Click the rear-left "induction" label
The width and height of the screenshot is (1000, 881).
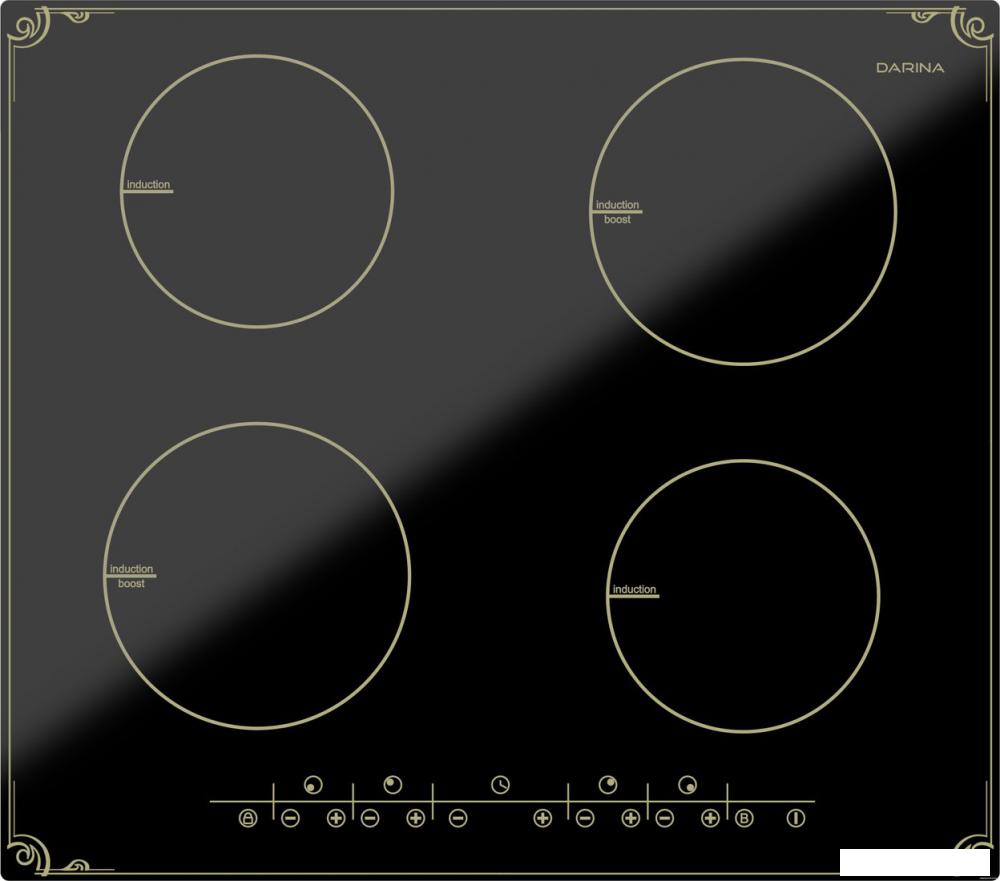(148, 184)
